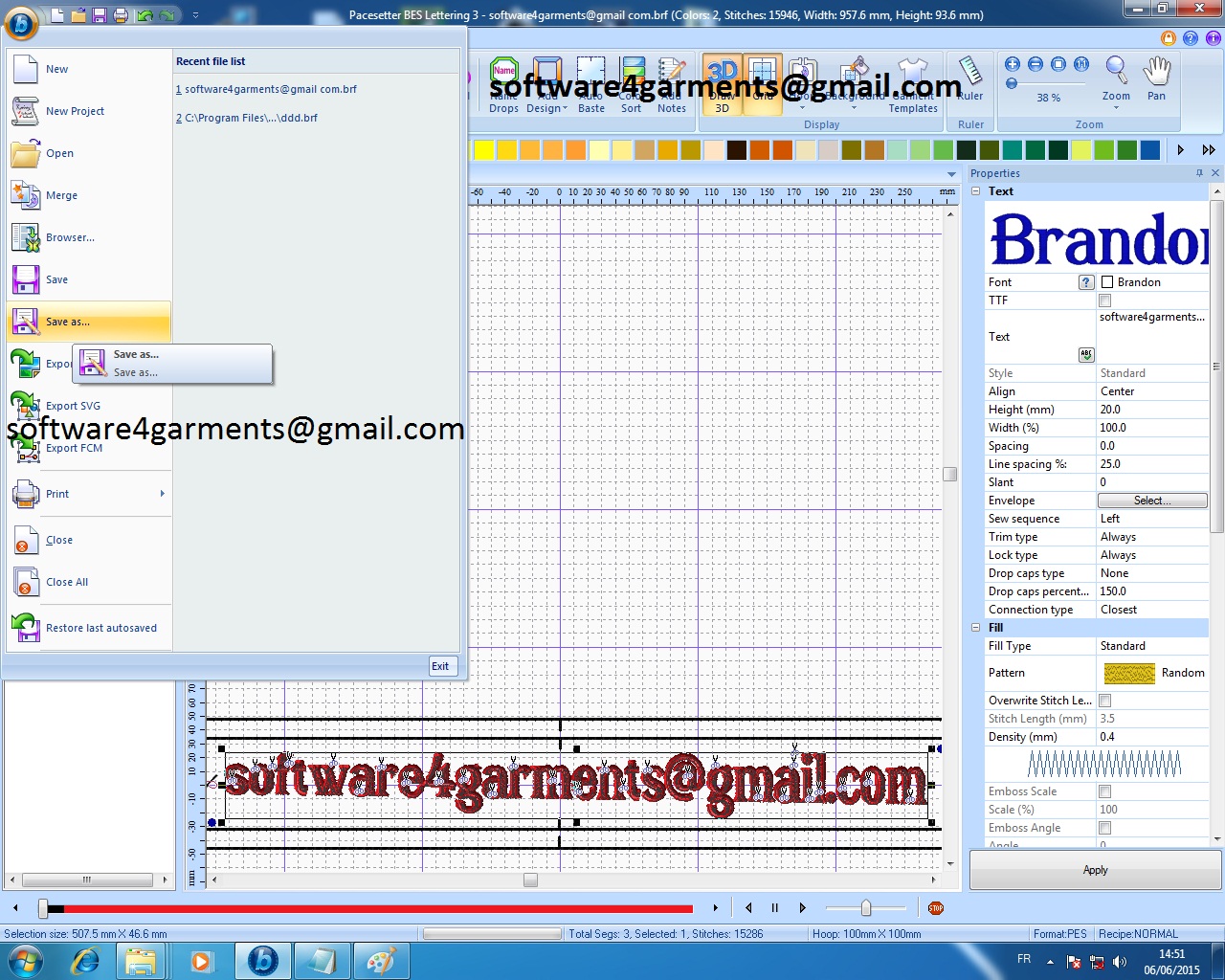The image size is (1225, 980).
Task: Open the quick access toolbar customize dropdown
Action: [195, 15]
